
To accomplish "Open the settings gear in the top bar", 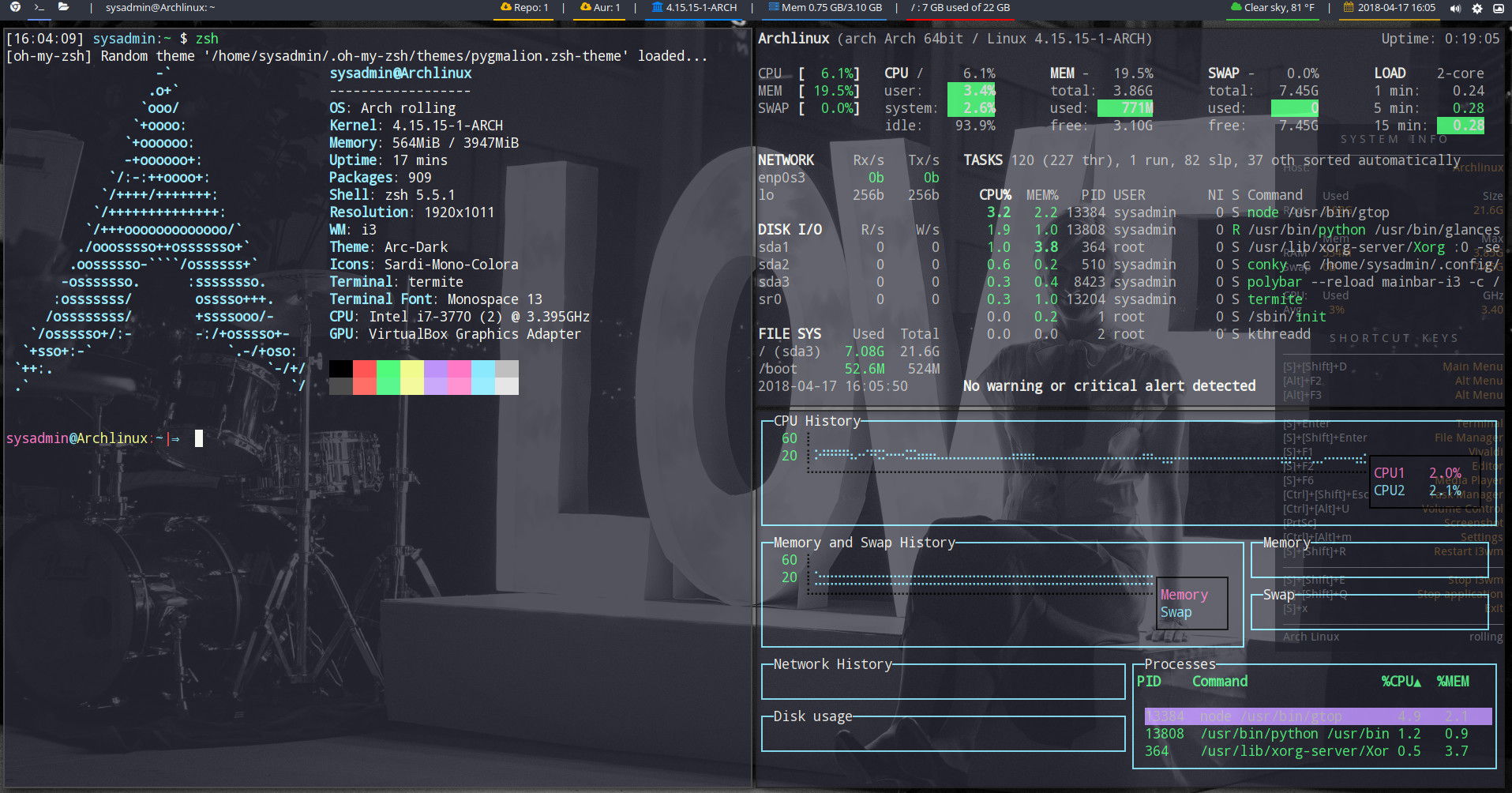I will coord(1476,8).
